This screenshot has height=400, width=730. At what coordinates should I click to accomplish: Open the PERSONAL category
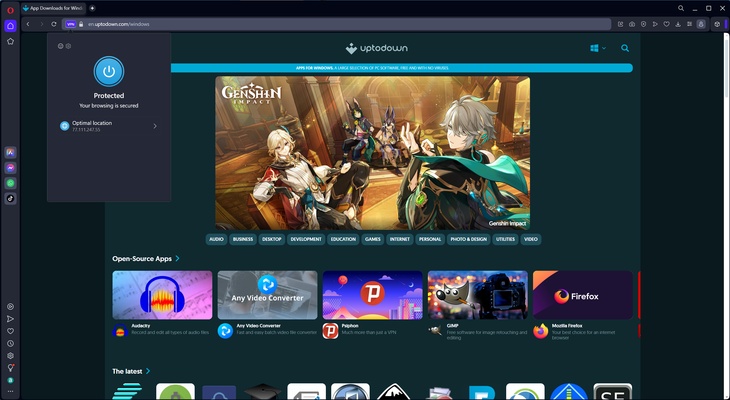pos(430,239)
